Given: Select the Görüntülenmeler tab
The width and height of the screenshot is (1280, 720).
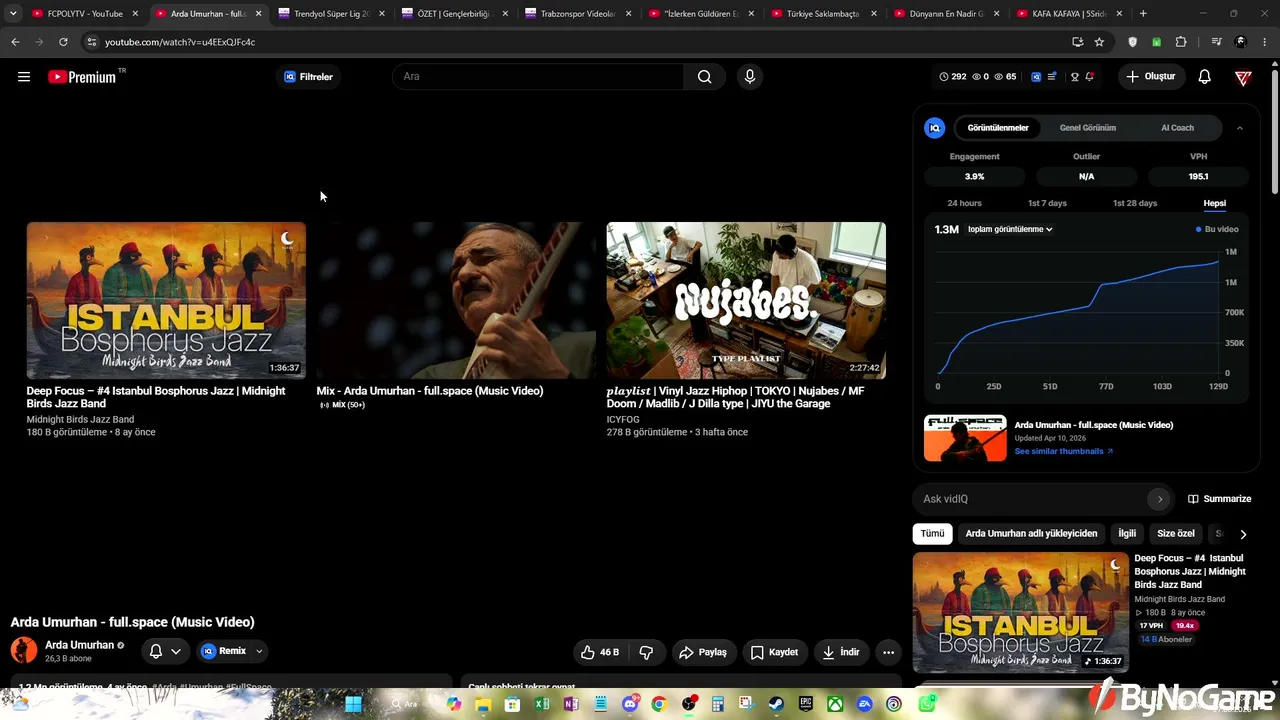Looking at the screenshot, I should [x=998, y=128].
